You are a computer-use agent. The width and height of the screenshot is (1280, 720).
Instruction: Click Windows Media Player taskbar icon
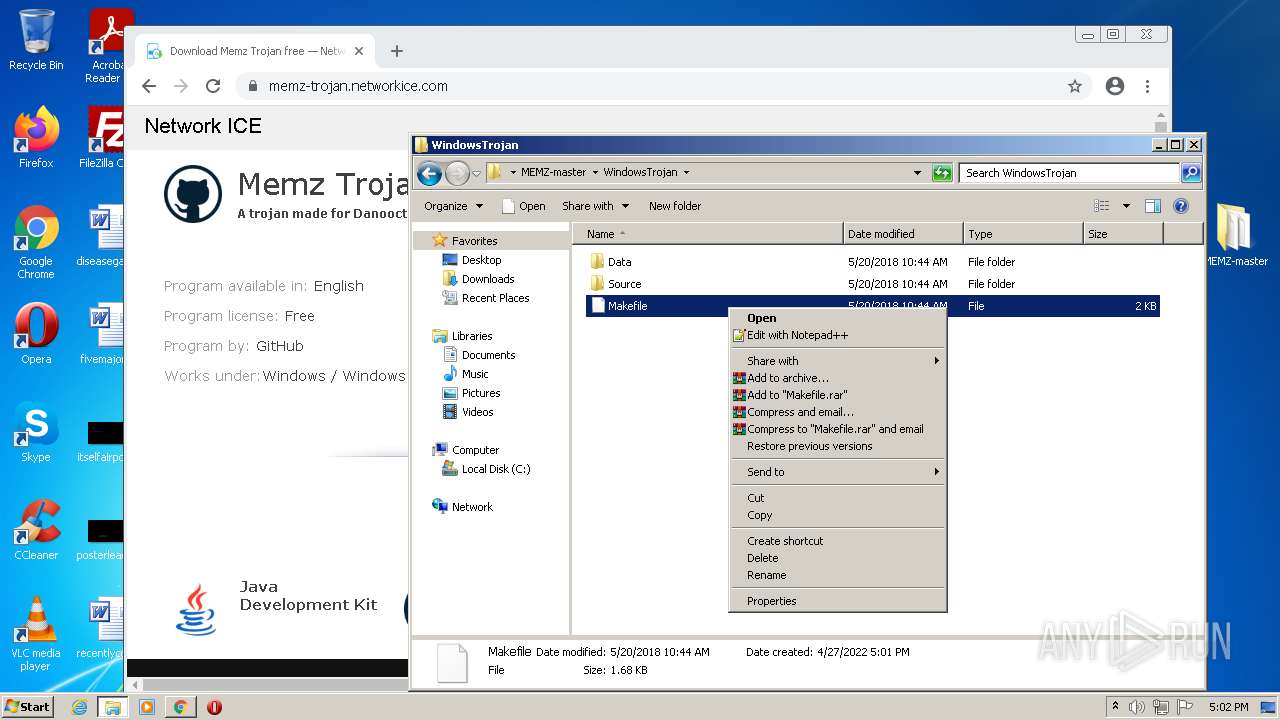pyautogui.click(x=147, y=707)
